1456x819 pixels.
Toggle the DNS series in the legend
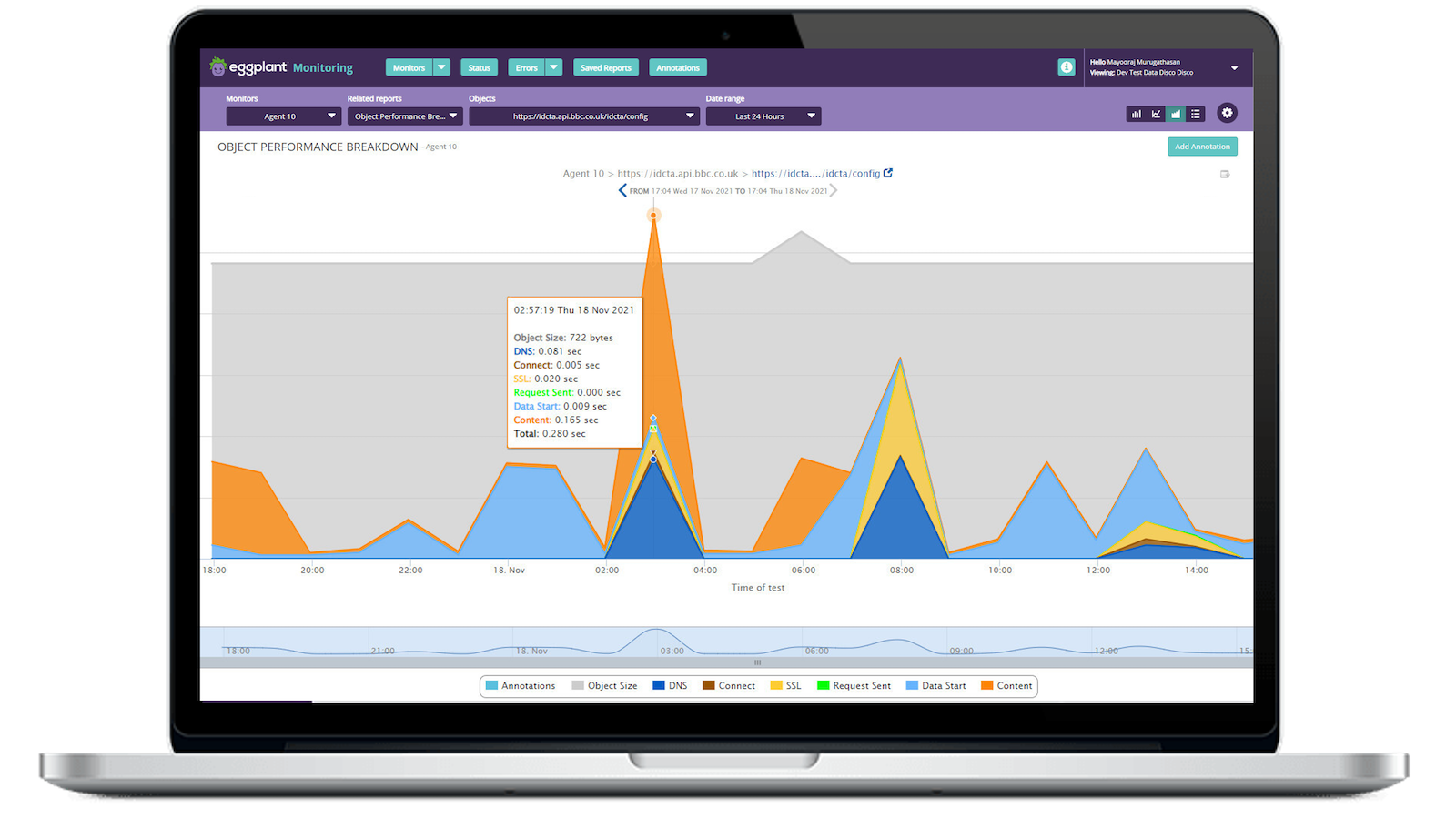pos(671,685)
